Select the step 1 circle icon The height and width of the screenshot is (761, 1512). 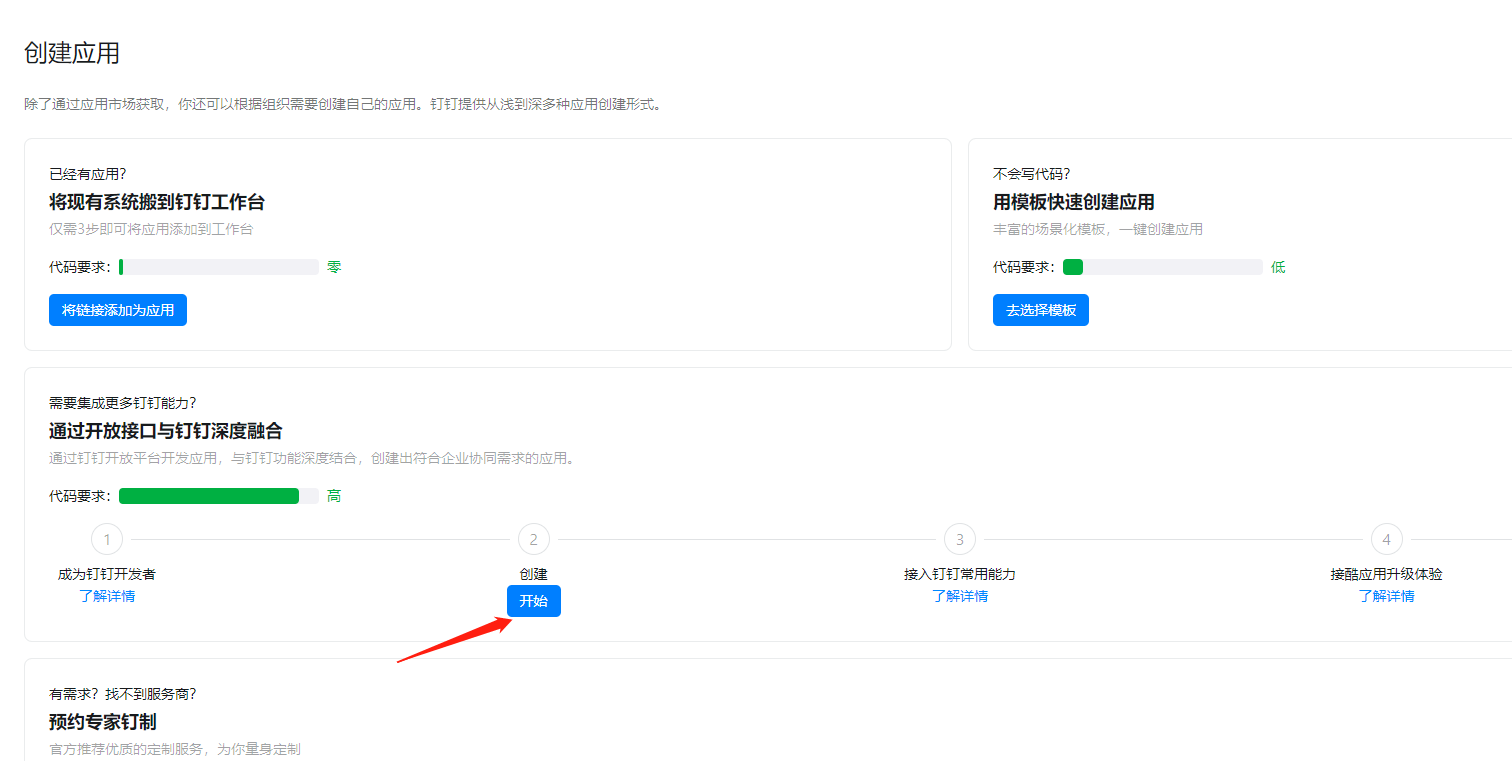[x=107, y=540]
